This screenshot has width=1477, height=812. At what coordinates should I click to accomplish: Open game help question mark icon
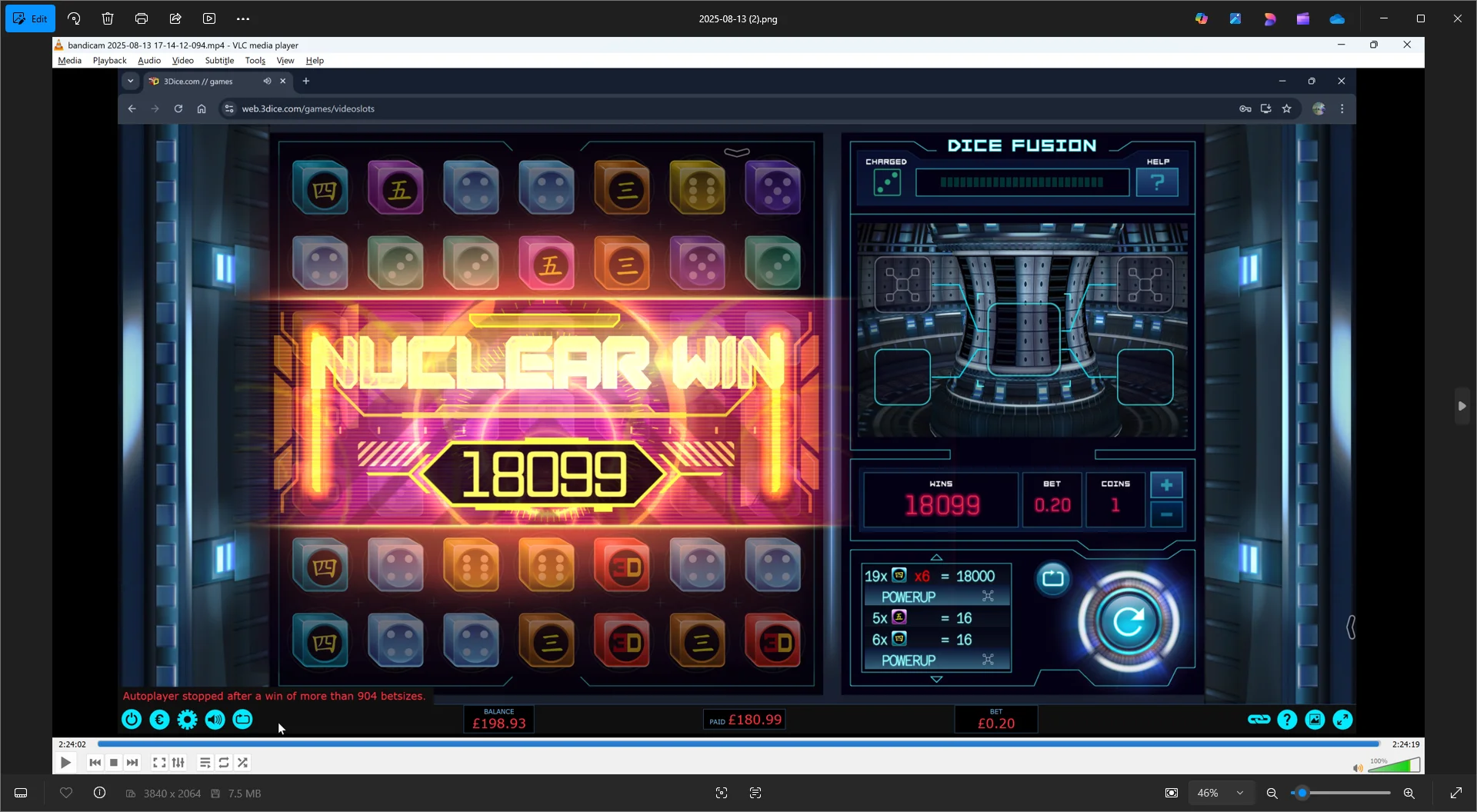coord(1287,720)
